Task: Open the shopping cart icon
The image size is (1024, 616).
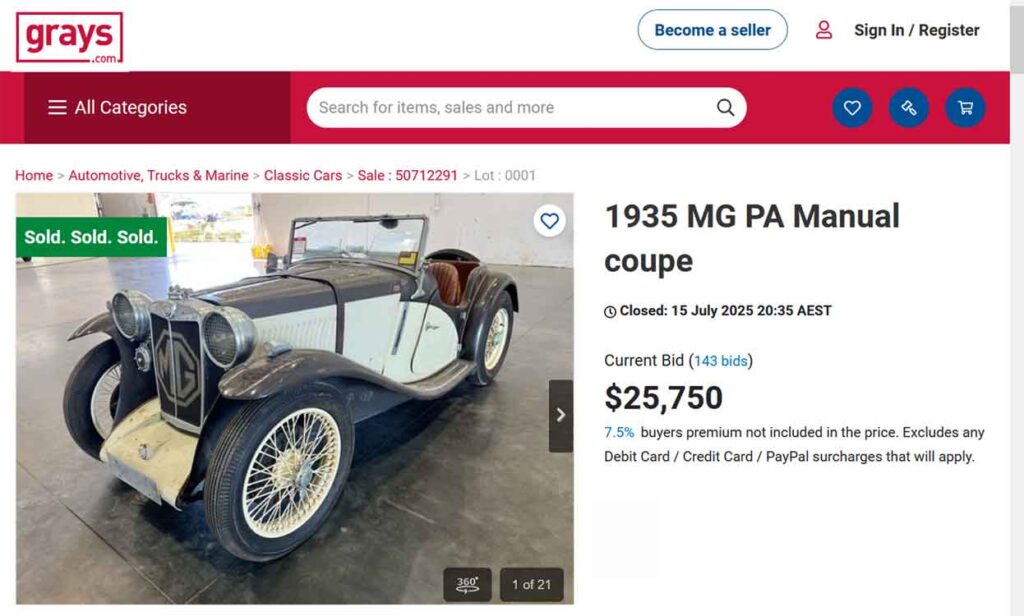Action: click(x=965, y=108)
